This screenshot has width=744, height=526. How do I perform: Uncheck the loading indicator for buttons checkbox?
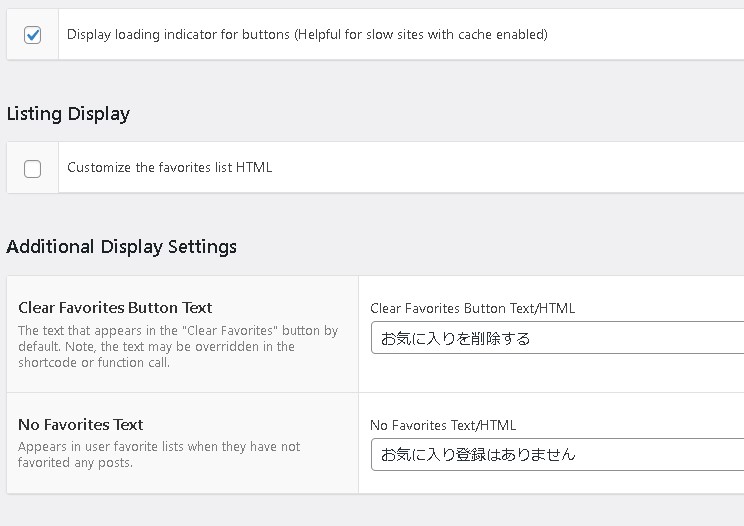[x=33, y=35]
